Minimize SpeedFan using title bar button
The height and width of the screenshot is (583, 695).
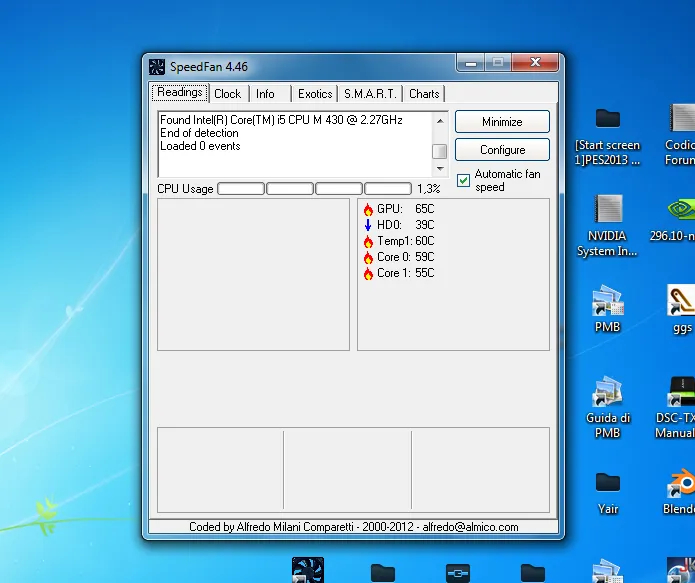point(471,63)
